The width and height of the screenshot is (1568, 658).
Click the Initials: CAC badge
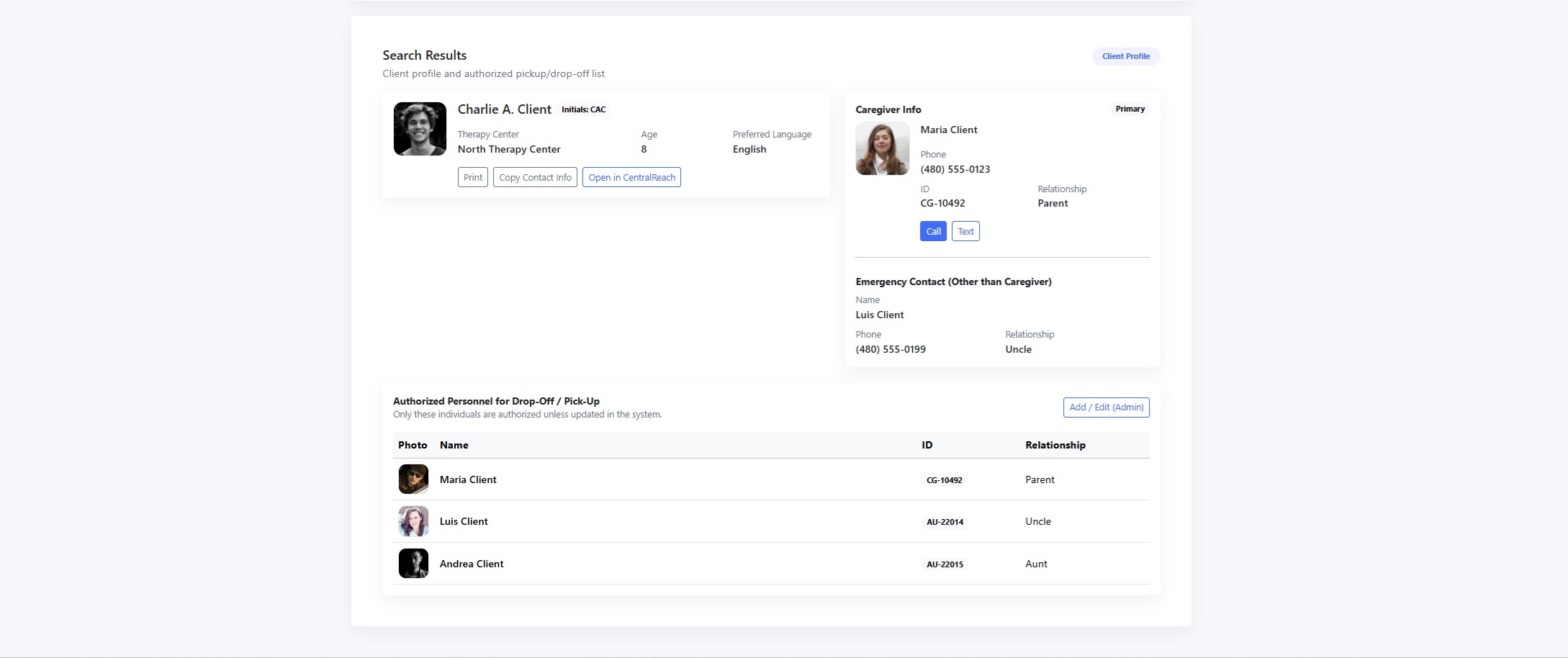tap(583, 110)
